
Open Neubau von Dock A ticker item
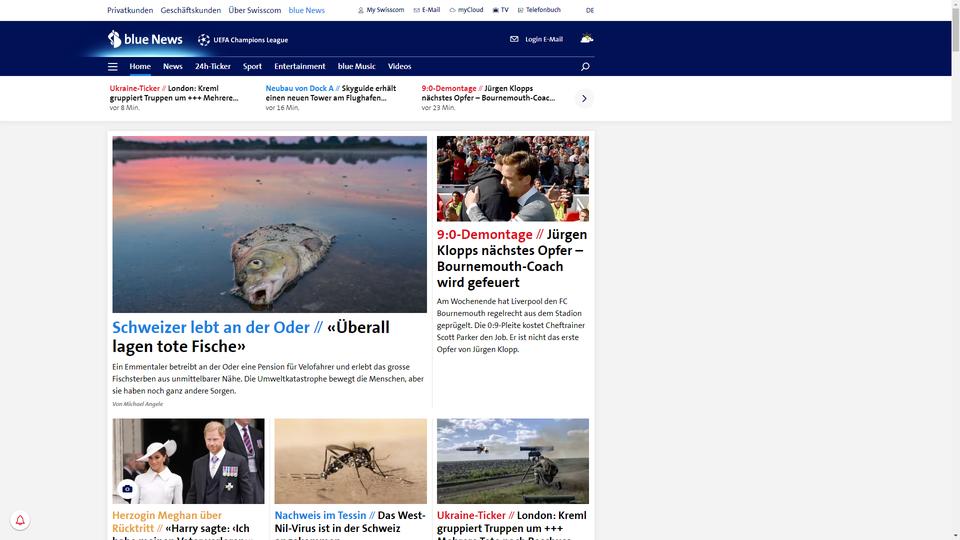[331, 93]
